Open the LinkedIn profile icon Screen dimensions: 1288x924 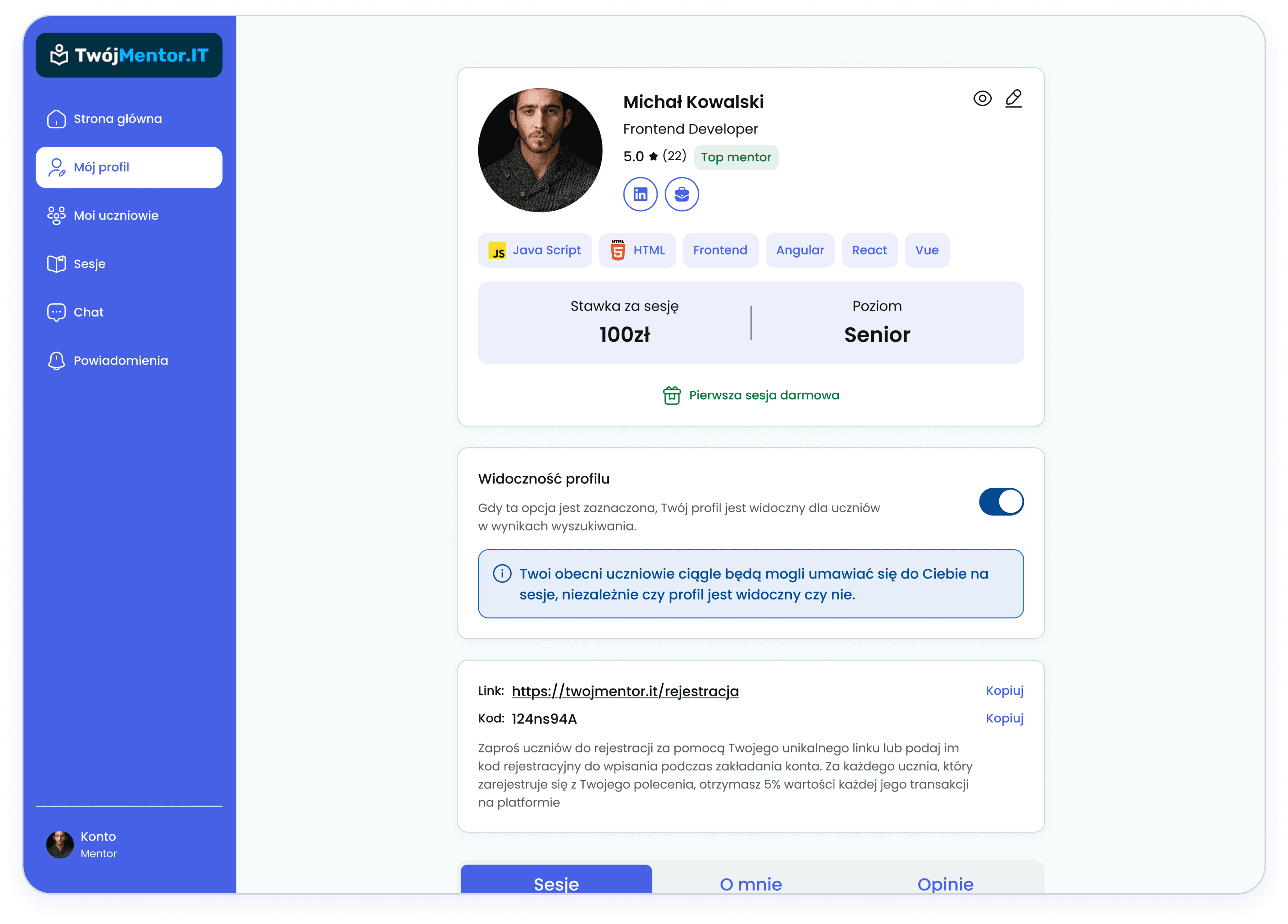(640, 194)
